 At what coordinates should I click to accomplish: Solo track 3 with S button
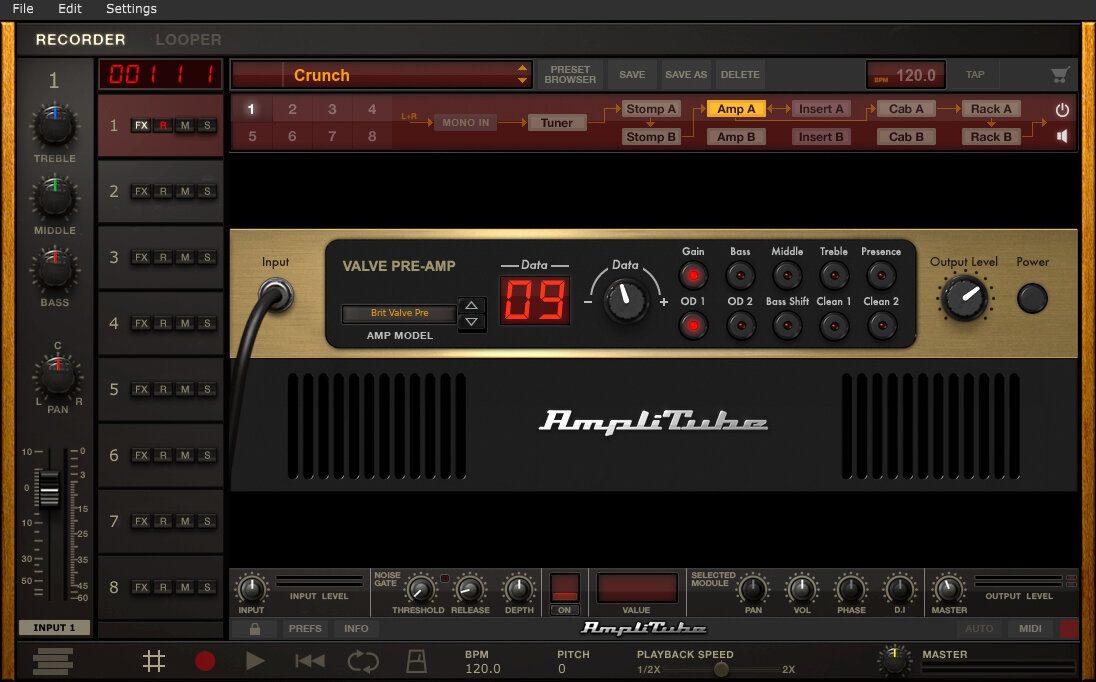pos(207,257)
